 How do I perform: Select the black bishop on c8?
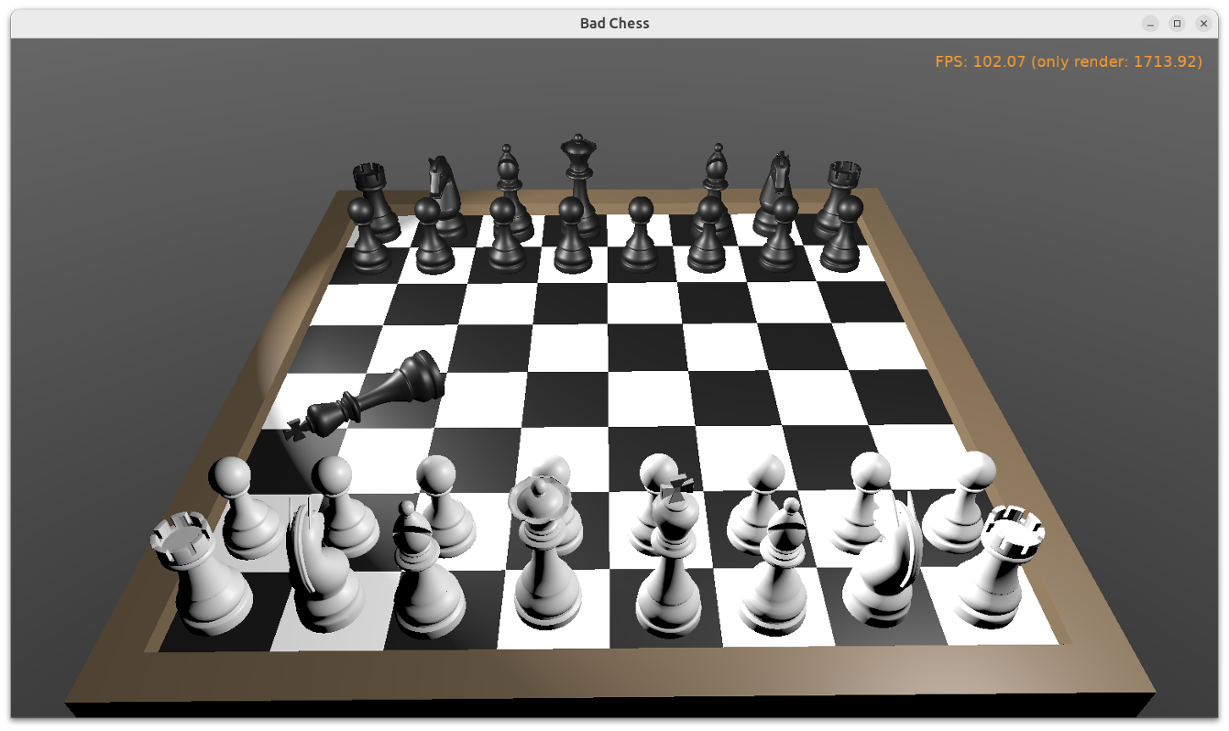click(x=512, y=192)
